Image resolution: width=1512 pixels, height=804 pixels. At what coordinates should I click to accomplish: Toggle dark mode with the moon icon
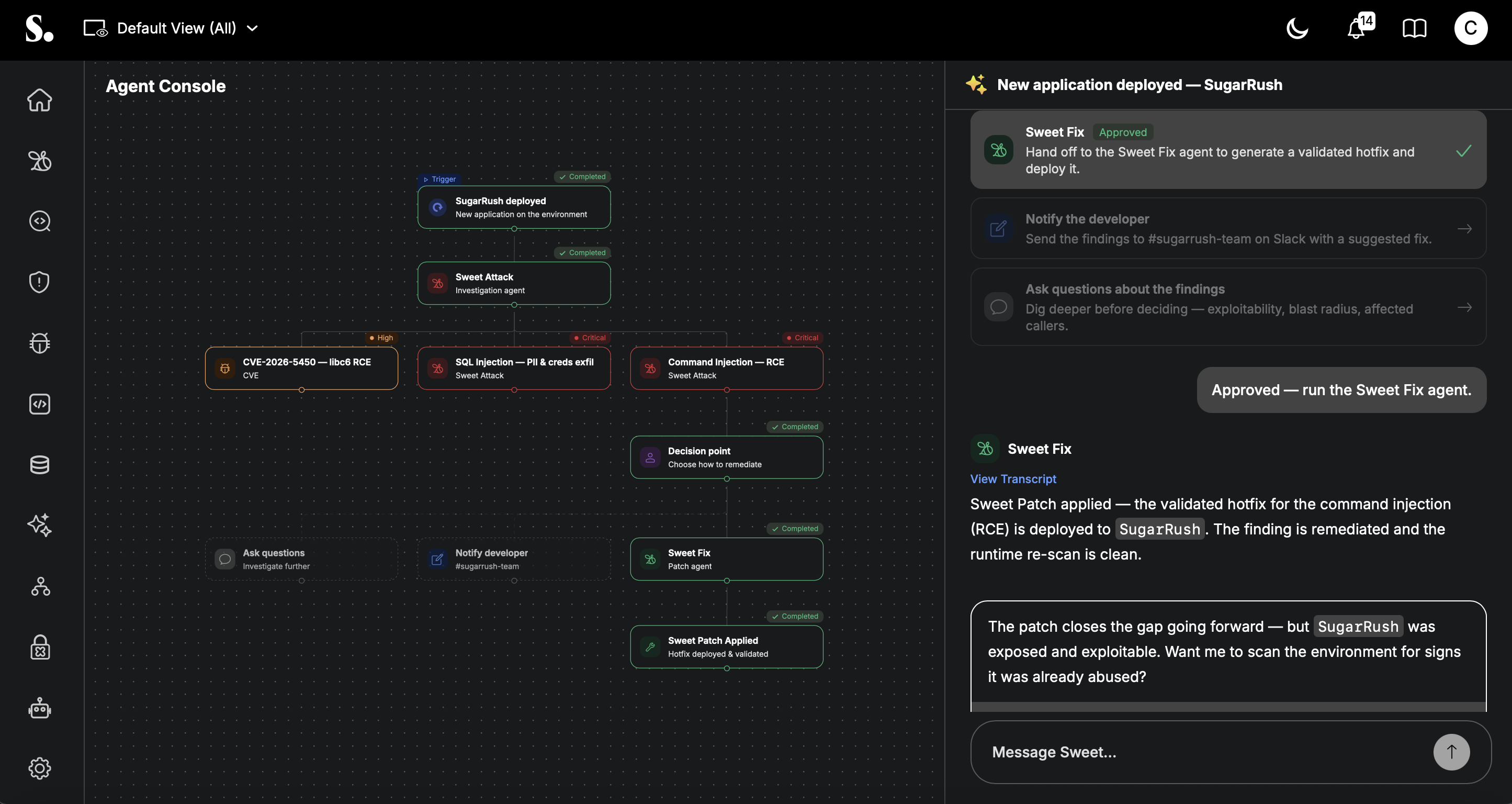point(1297,28)
